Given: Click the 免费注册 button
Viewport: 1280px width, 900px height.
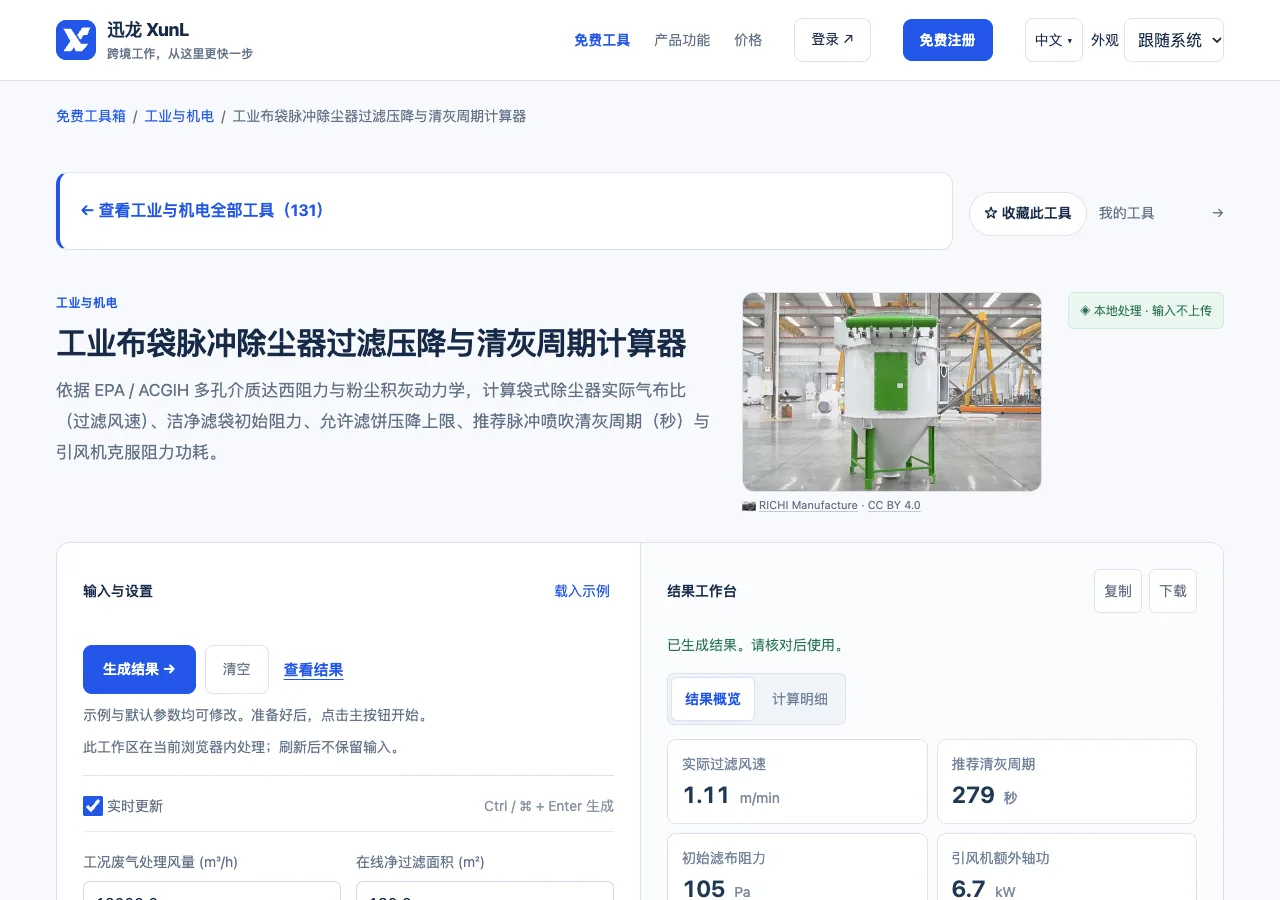Looking at the screenshot, I should 948,40.
